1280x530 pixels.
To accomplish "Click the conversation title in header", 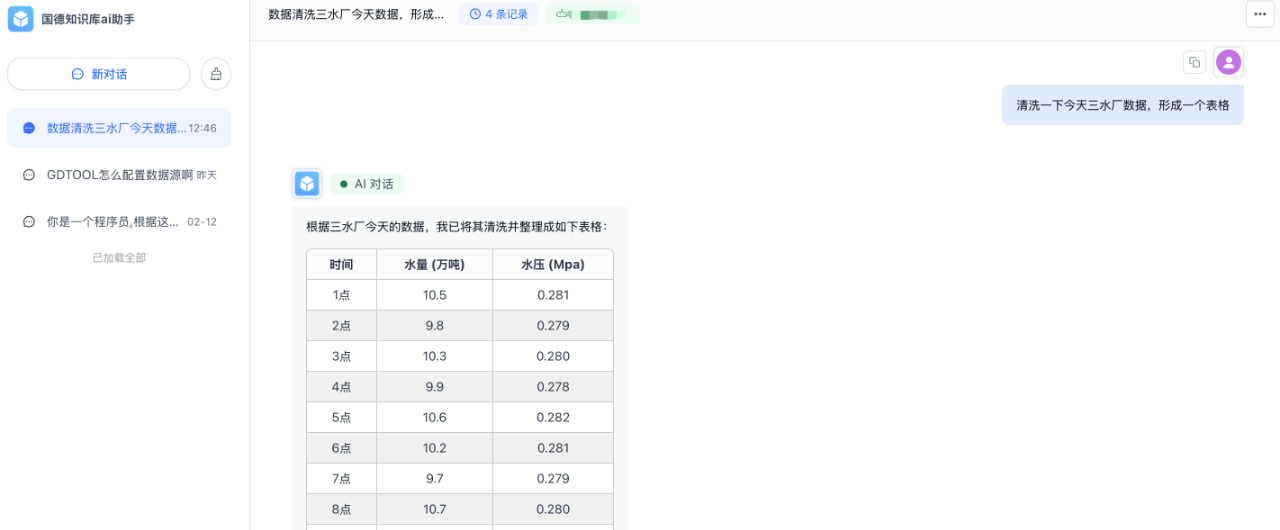I will point(356,14).
